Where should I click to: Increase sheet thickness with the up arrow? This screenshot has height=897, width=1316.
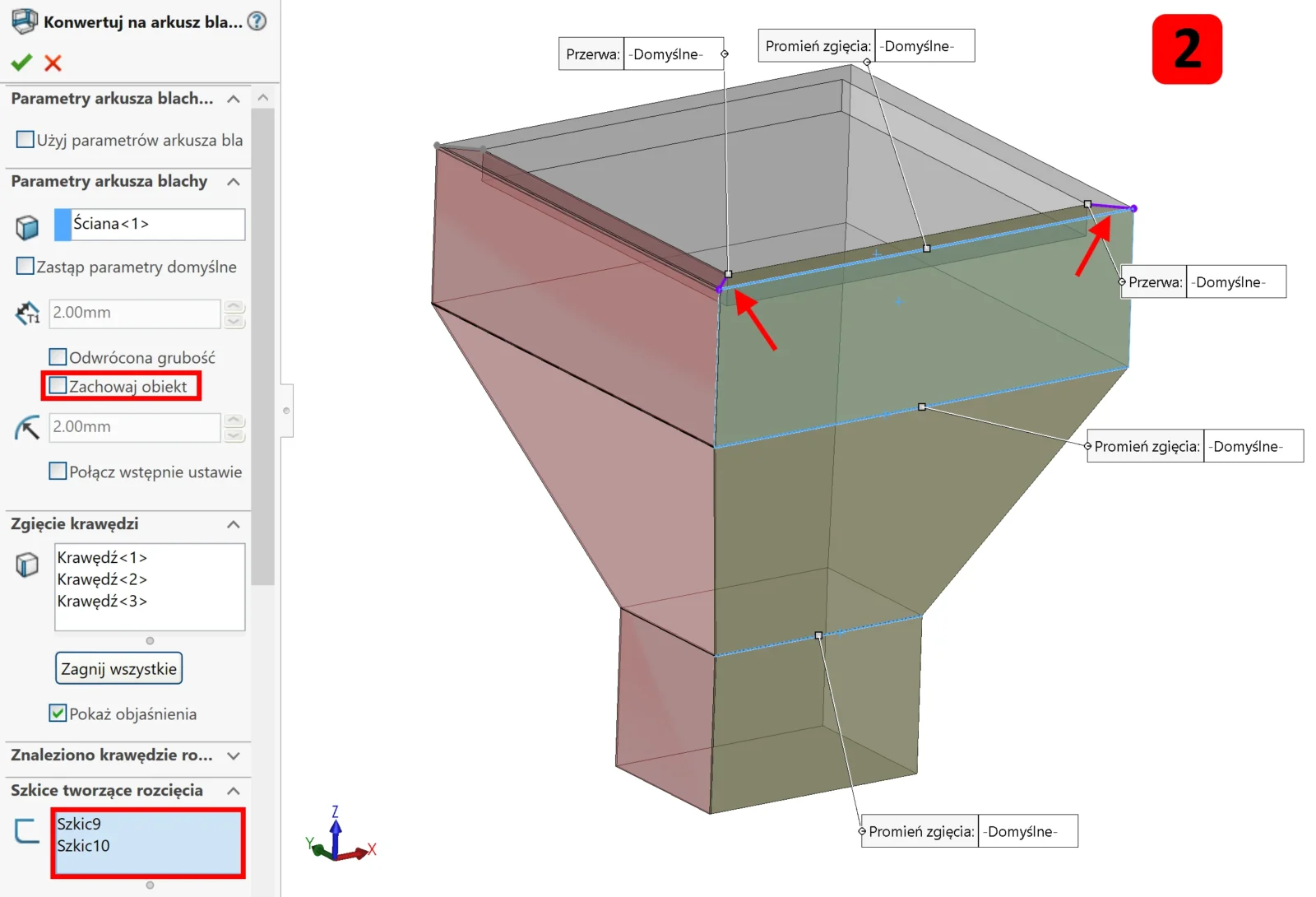coord(234,306)
